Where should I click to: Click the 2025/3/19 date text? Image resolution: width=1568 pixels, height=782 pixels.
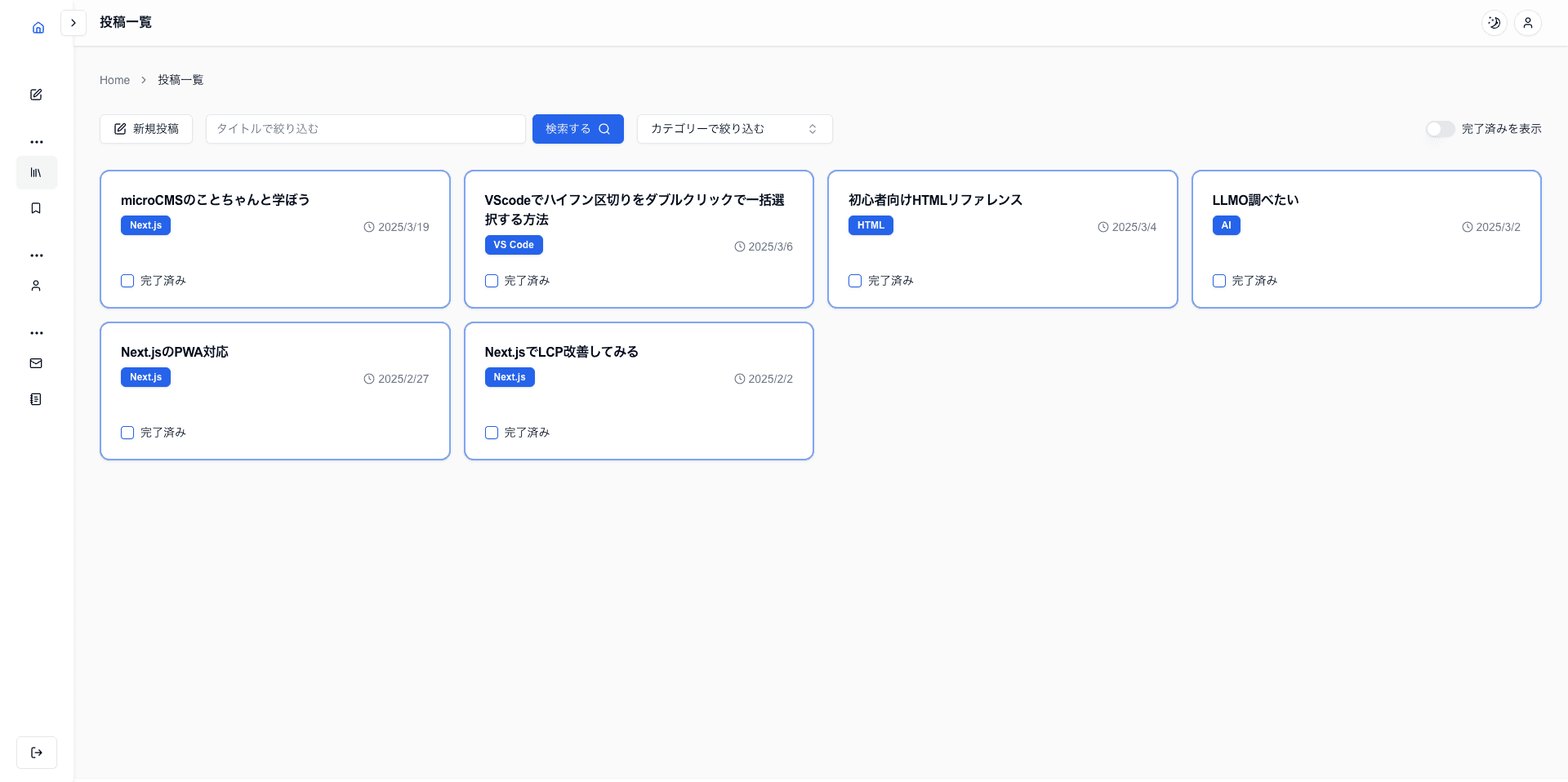[403, 227]
